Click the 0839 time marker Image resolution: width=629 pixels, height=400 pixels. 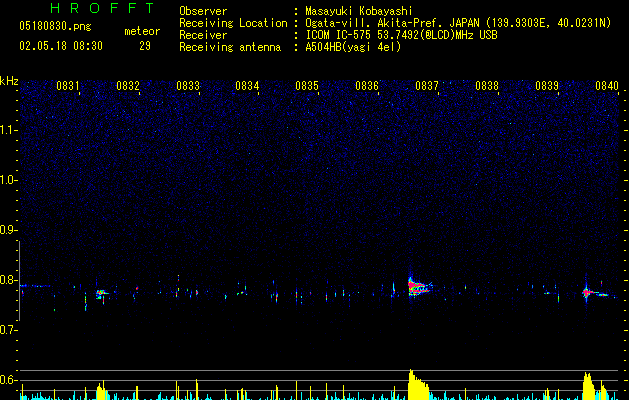click(547, 86)
